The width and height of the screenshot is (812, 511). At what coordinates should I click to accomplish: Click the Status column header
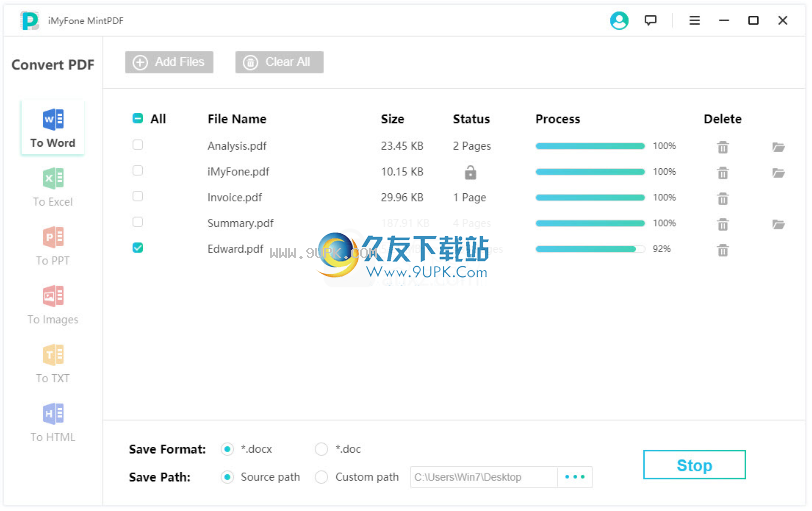click(x=472, y=119)
